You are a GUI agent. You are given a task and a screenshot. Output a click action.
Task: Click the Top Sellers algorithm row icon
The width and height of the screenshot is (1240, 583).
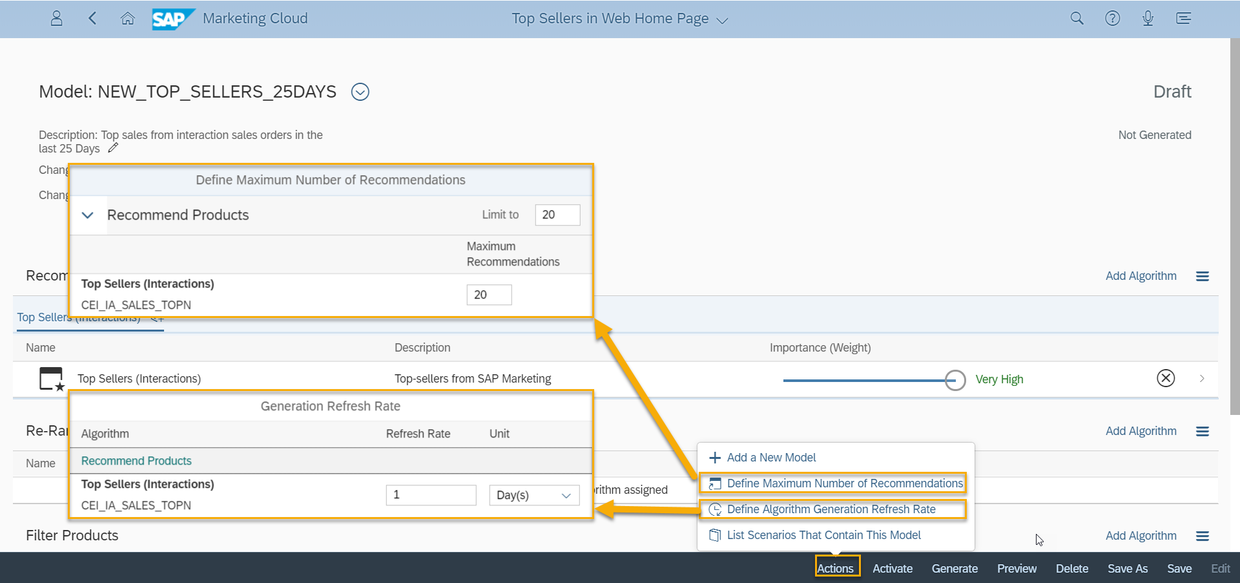51,379
